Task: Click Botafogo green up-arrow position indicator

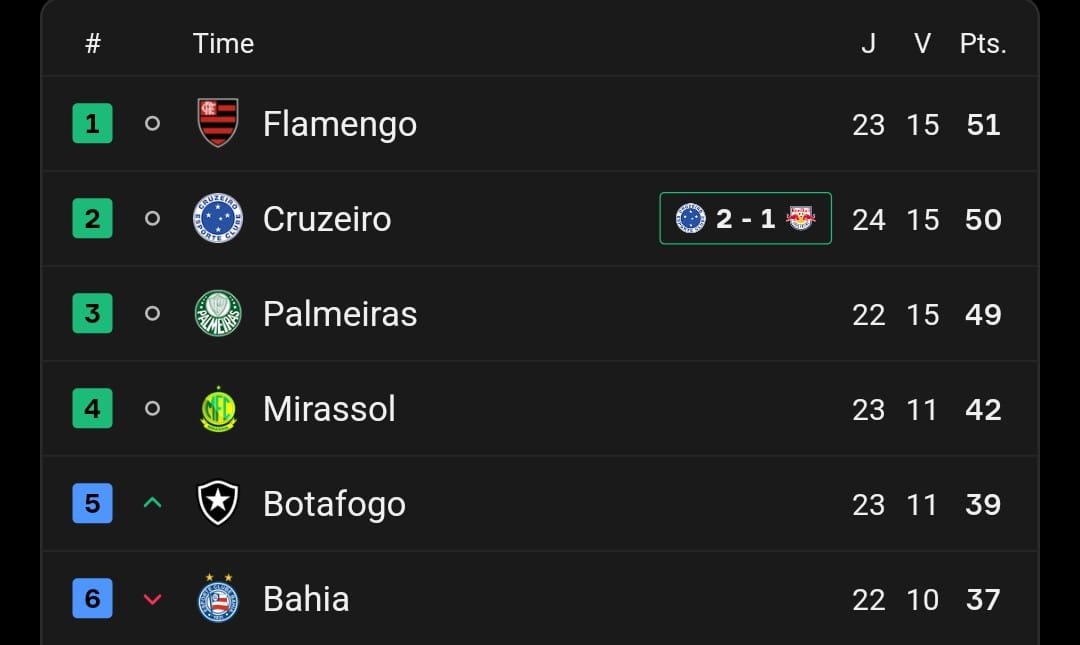Action: click(152, 503)
